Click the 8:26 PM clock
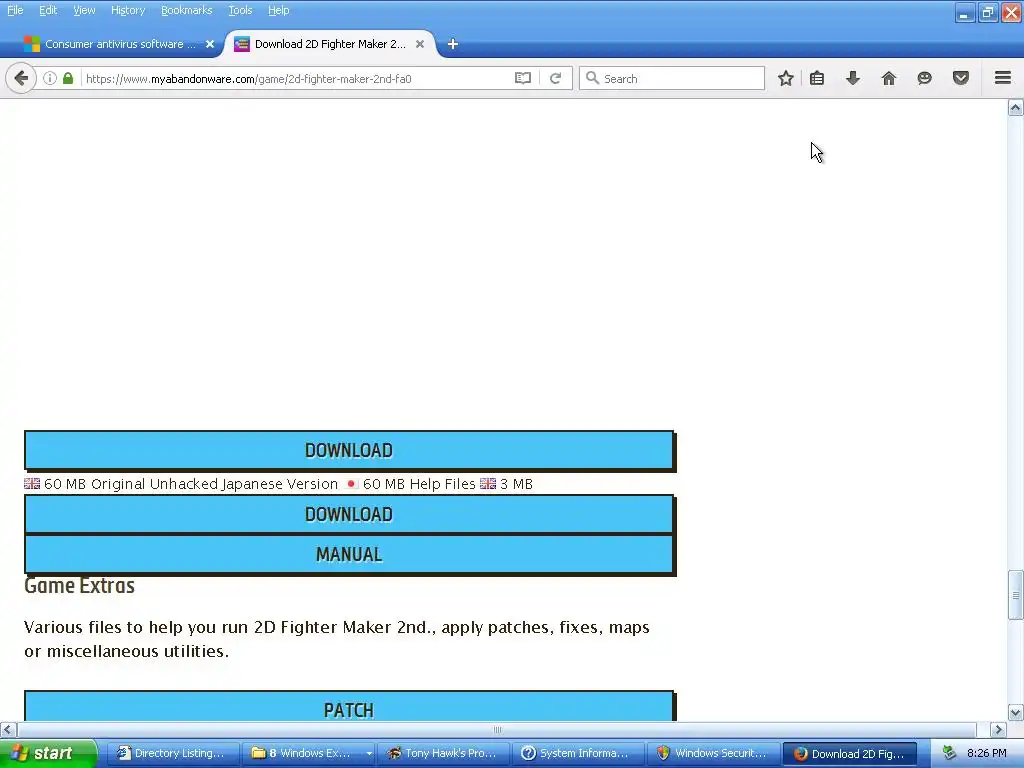The width and height of the screenshot is (1024, 768). pyautogui.click(x=987, y=753)
